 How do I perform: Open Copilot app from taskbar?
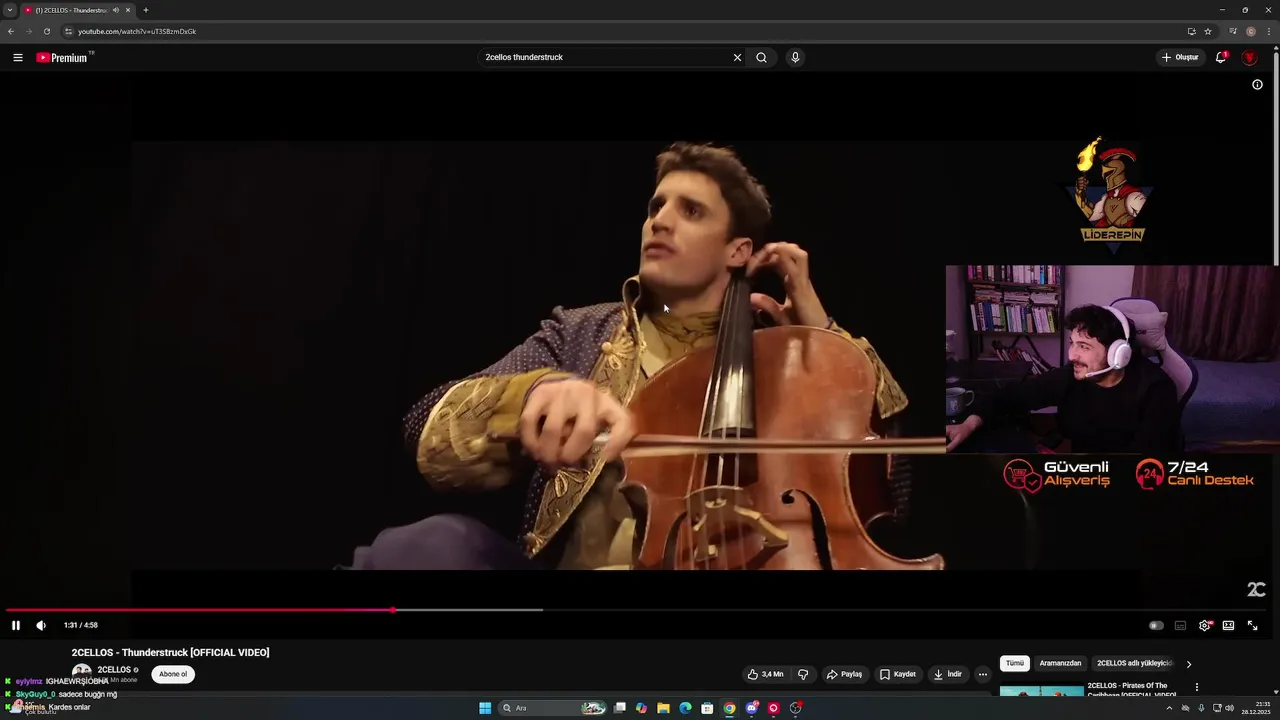coord(641,708)
